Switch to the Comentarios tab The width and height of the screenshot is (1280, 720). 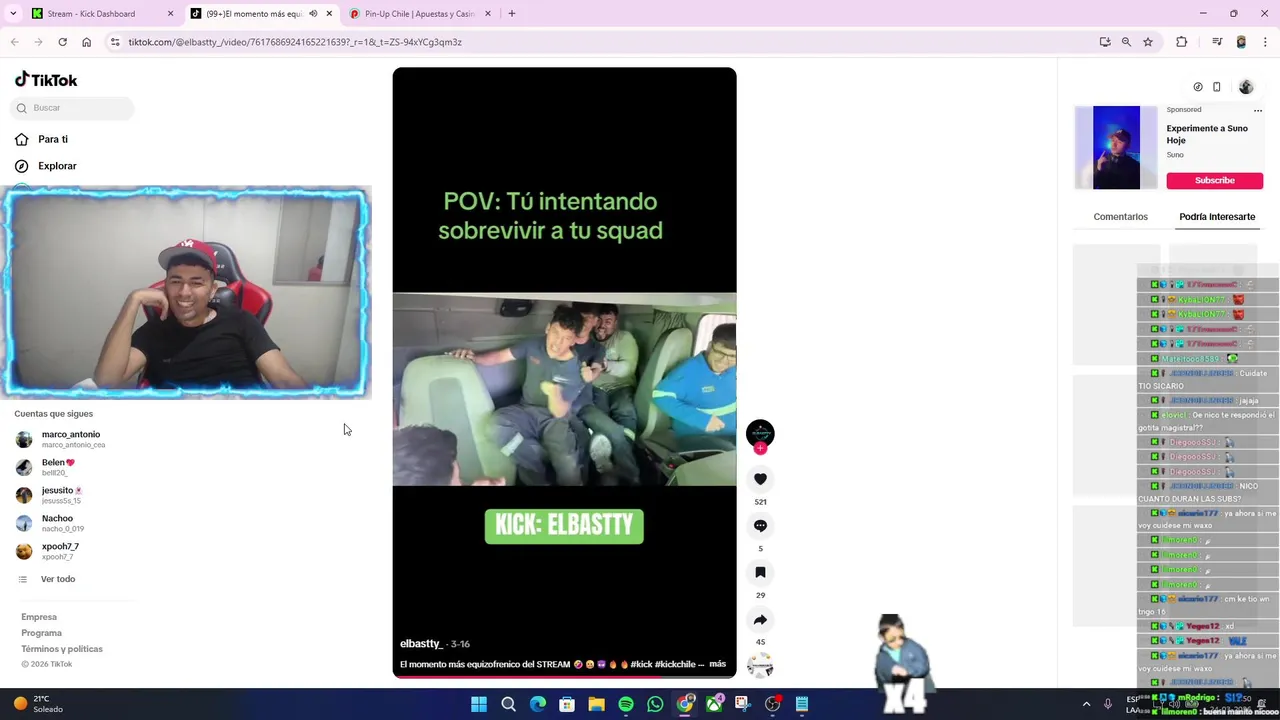click(1120, 217)
